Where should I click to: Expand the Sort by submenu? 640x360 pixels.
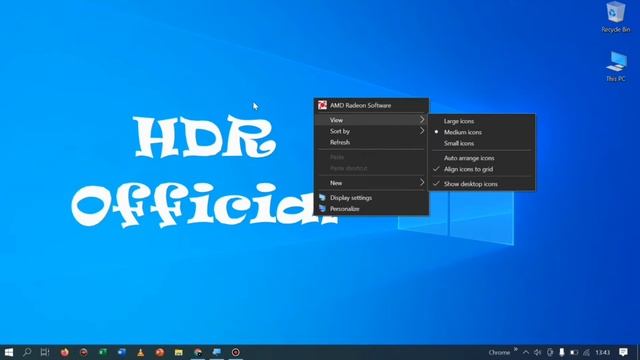click(x=371, y=131)
